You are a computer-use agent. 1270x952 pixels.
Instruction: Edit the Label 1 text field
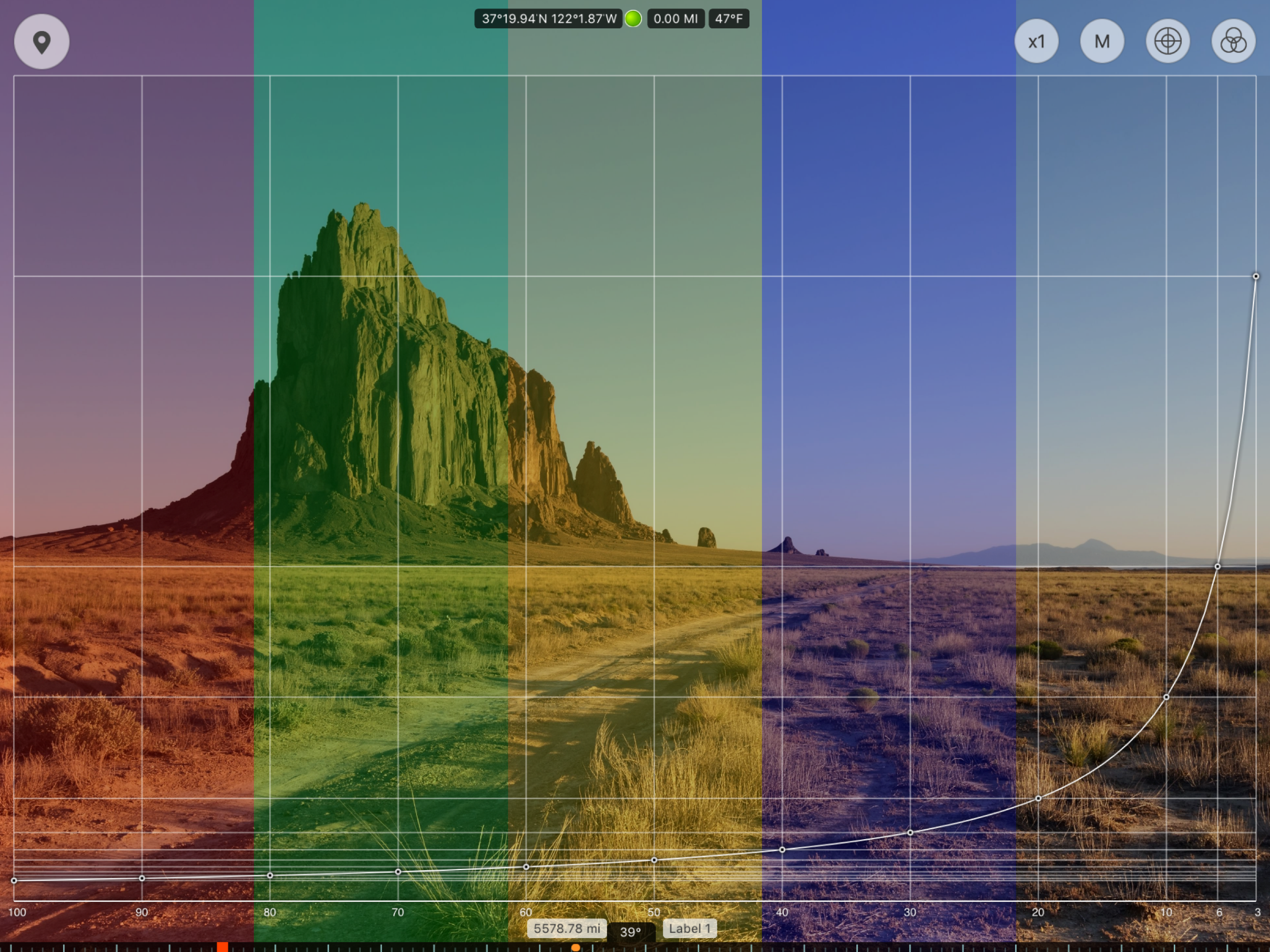689,928
